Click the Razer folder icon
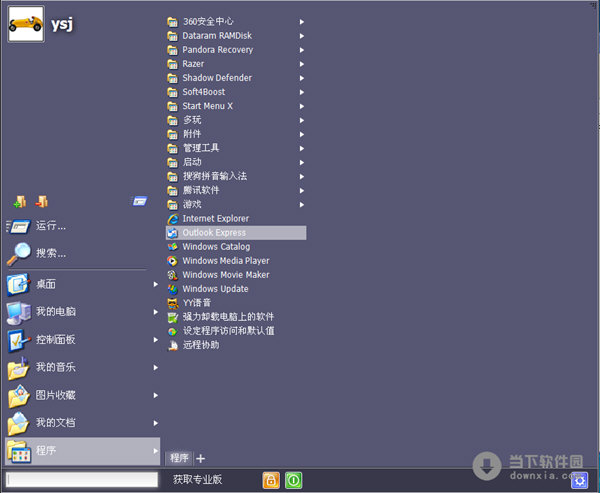This screenshot has width=600, height=493. click(x=173, y=64)
